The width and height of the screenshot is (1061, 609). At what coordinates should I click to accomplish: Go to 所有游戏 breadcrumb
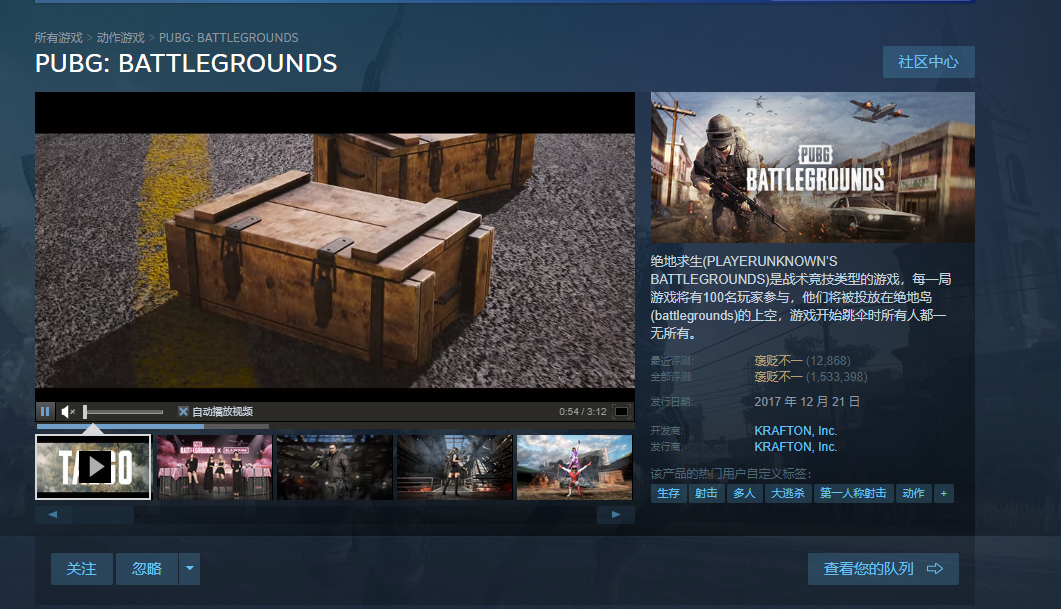click(59, 38)
